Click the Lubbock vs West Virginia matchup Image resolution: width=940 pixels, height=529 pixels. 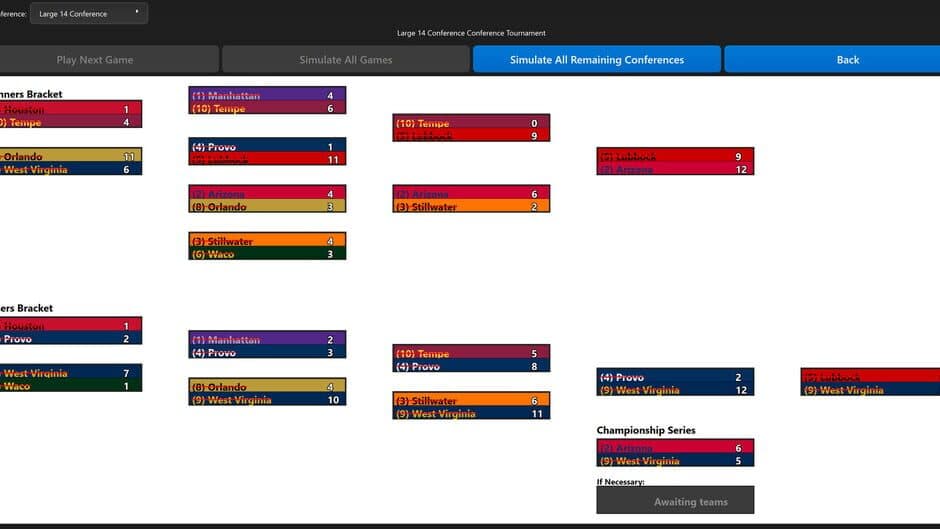coord(870,383)
